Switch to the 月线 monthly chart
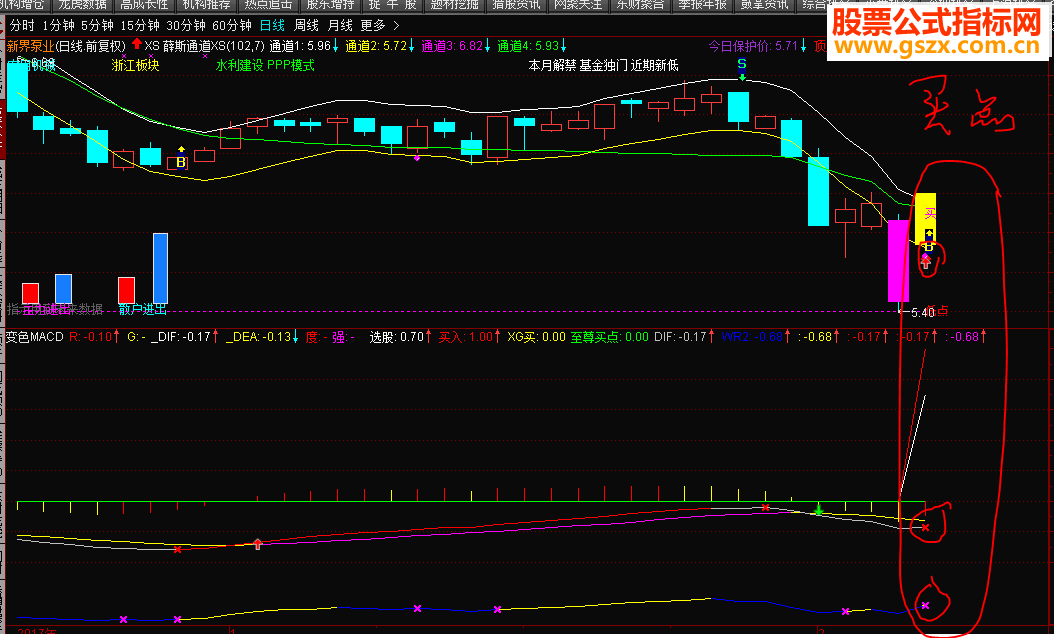The height and width of the screenshot is (638, 1054). (x=340, y=26)
